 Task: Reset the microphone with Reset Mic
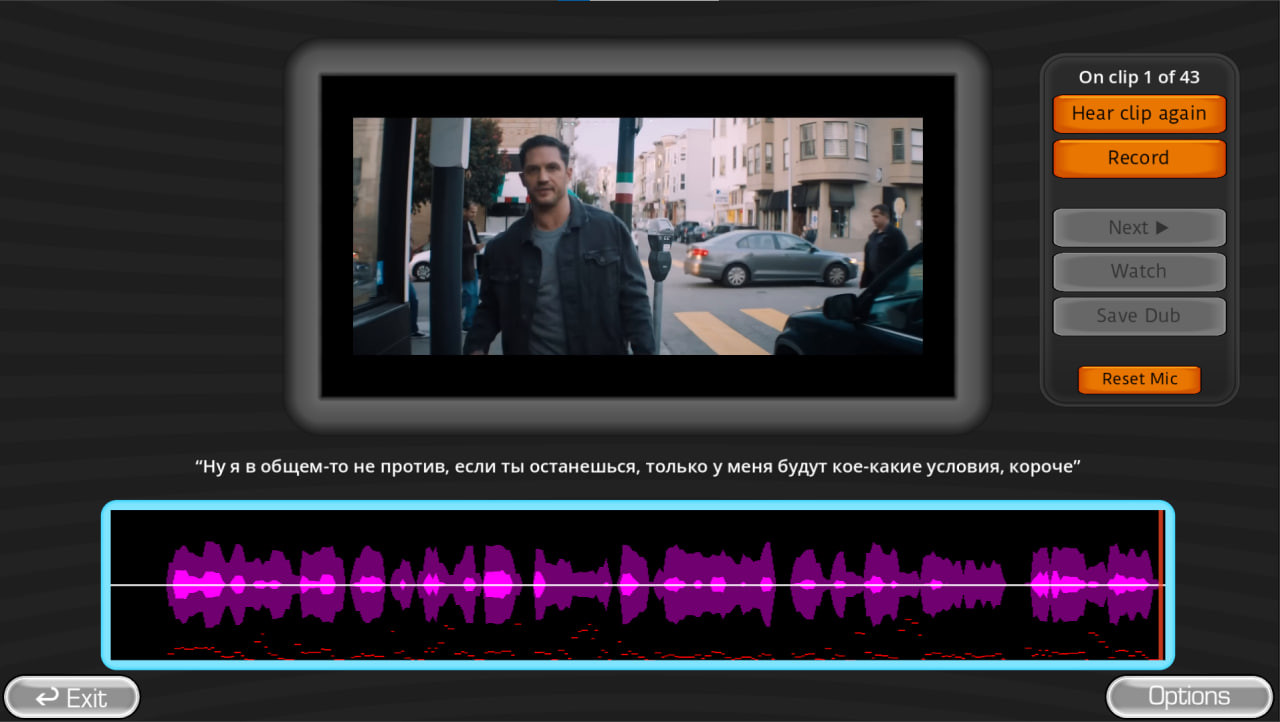pos(1139,380)
